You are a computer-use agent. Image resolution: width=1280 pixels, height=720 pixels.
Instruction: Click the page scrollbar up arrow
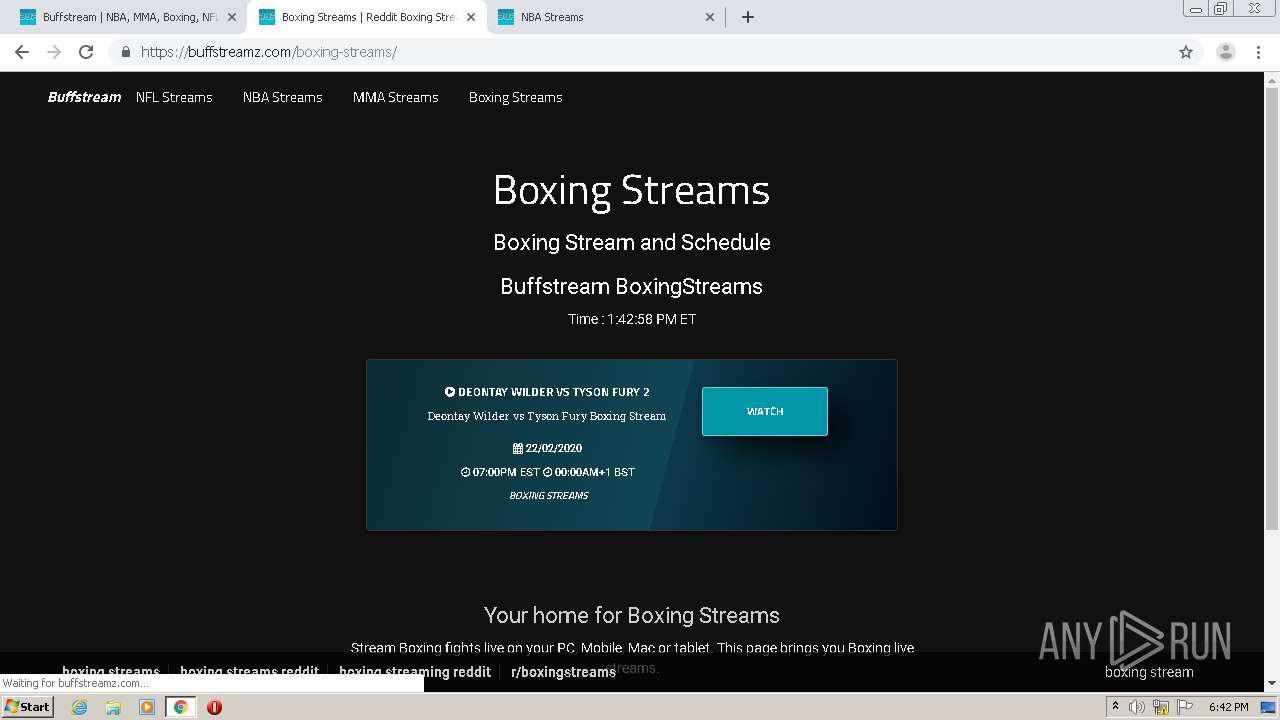pos(1272,80)
